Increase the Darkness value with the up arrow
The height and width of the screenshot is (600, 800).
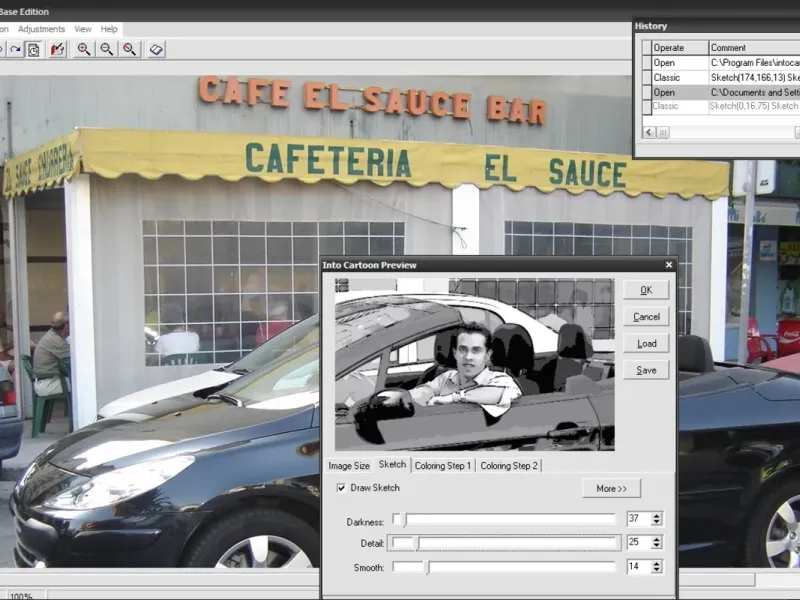pos(657,515)
